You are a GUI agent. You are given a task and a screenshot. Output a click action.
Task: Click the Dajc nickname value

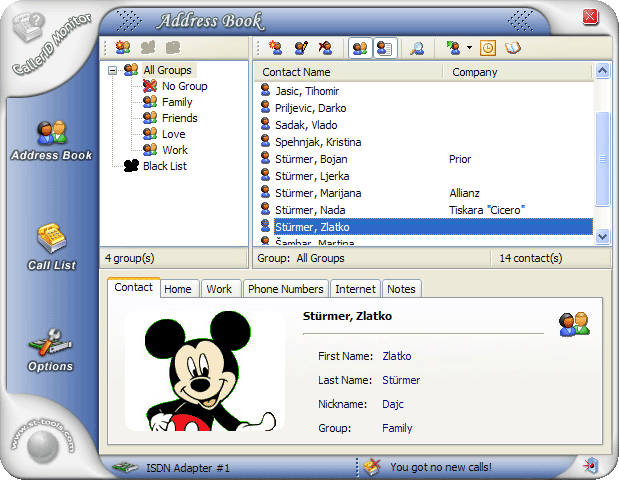[x=393, y=404]
